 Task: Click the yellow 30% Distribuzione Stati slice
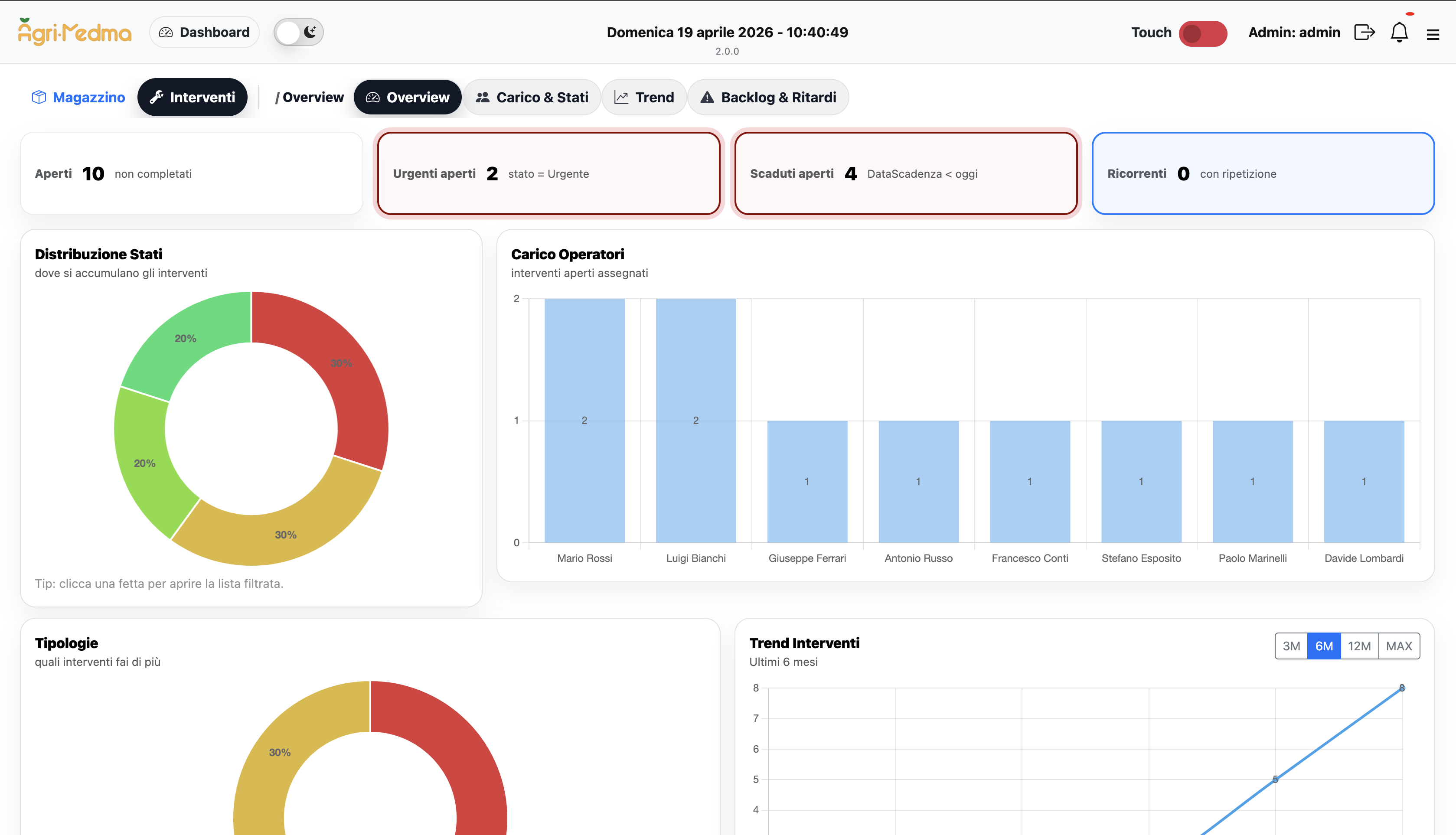click(285, 535)
